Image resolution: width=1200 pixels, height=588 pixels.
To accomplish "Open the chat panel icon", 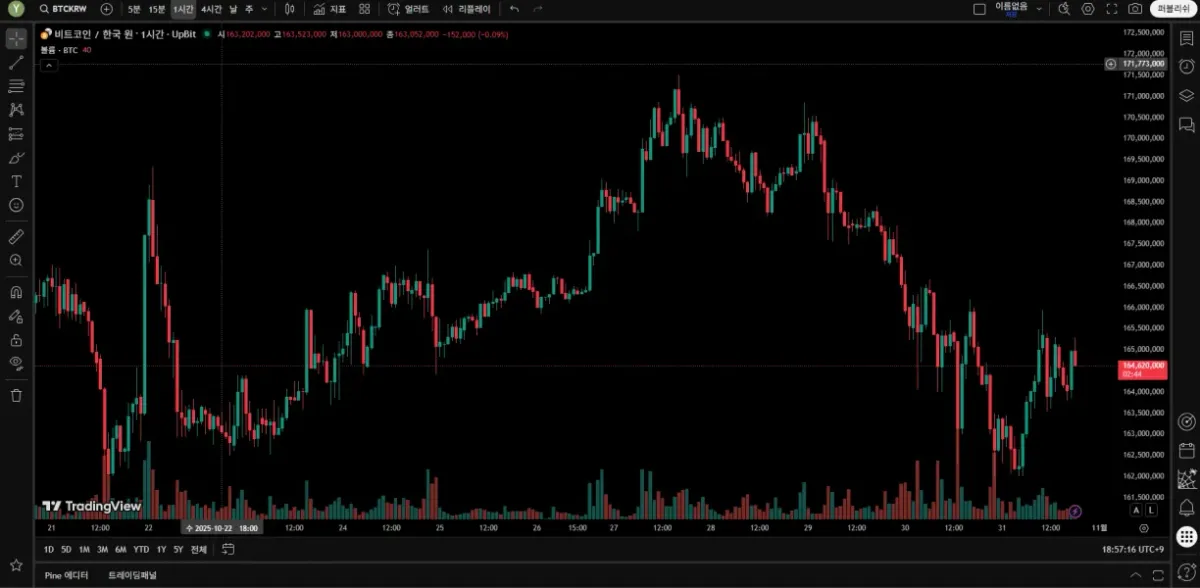I will click(x=1186, y=124).
